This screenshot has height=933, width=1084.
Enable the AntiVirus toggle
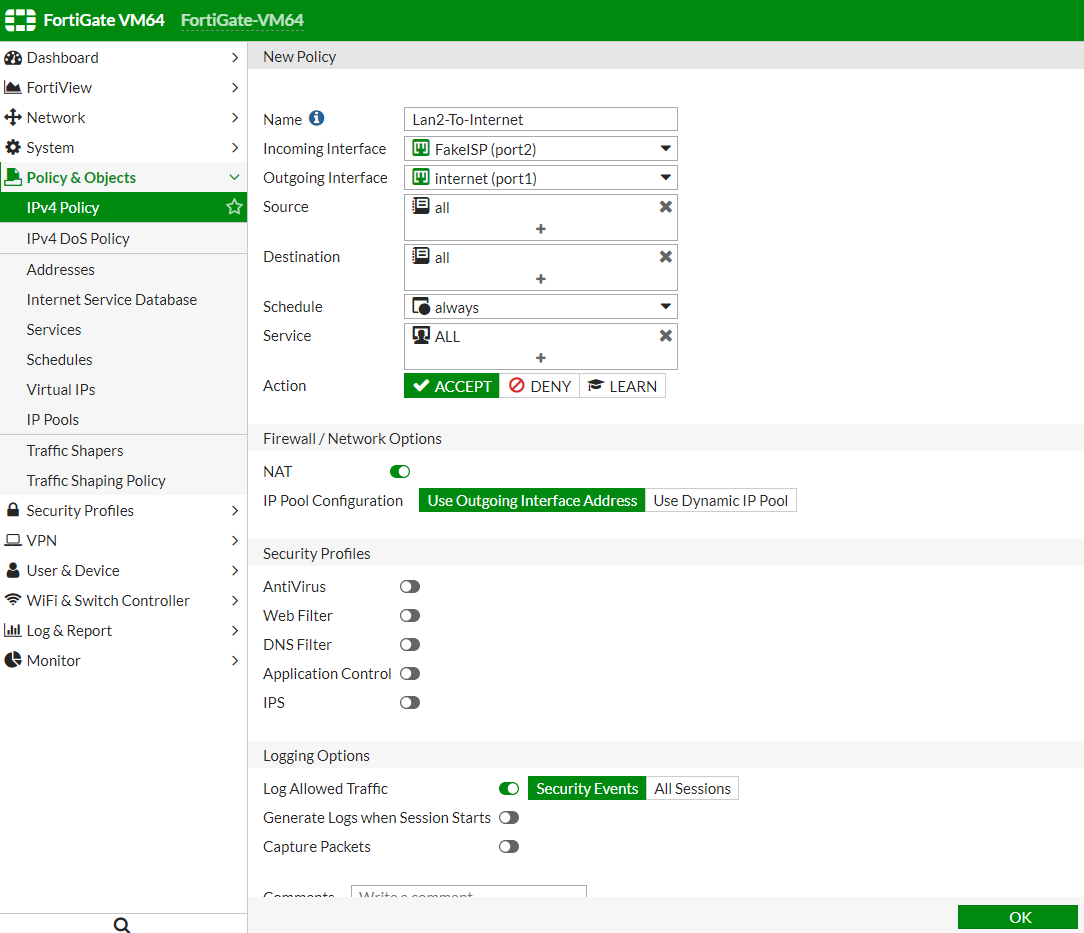point(410,587)
